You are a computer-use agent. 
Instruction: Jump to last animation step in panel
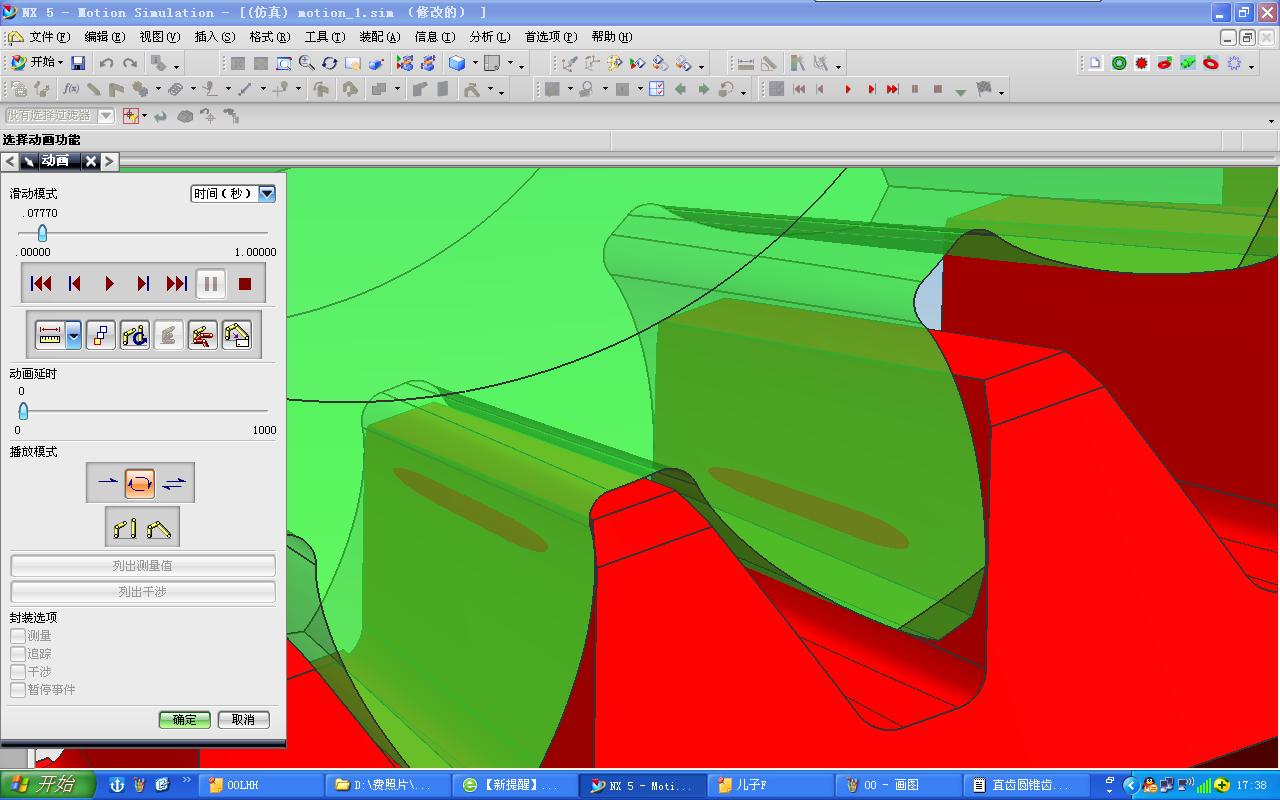177,284
